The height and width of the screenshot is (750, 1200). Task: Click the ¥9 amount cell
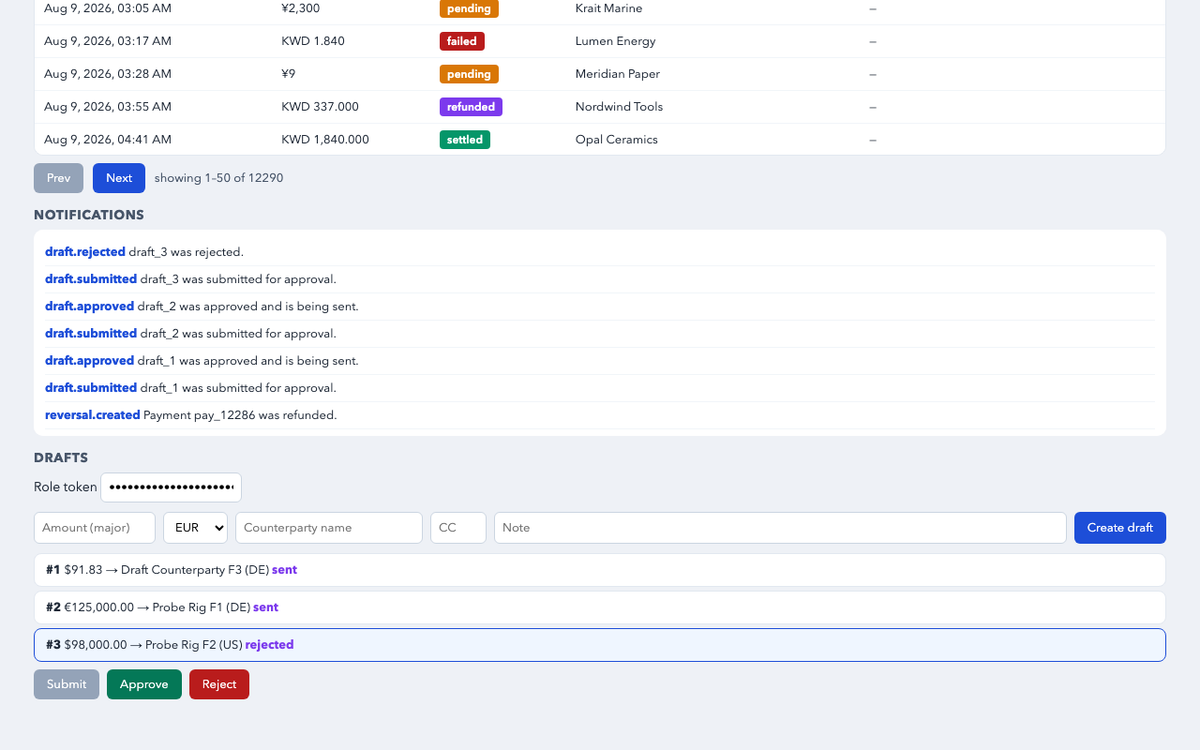click(288, 74)
